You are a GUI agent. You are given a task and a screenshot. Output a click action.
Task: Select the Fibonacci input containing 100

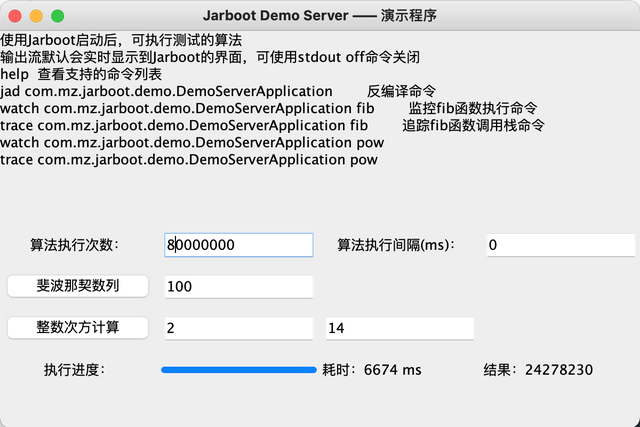click(x=239, y=287)
